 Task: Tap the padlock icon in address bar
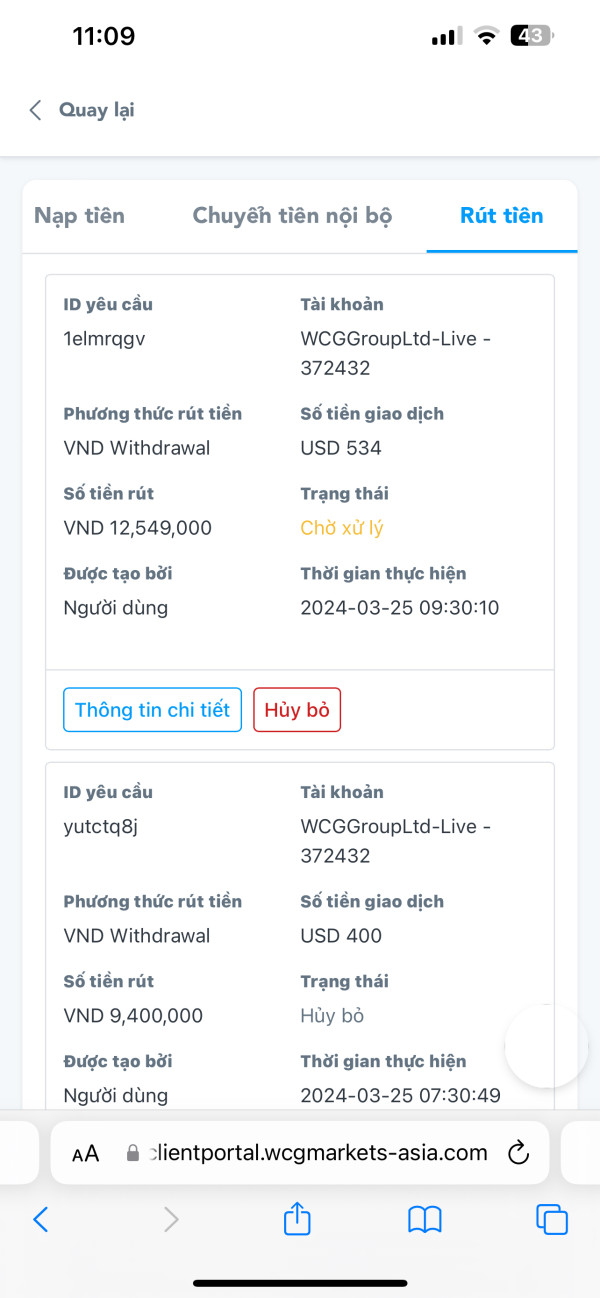coord(133,1153)
